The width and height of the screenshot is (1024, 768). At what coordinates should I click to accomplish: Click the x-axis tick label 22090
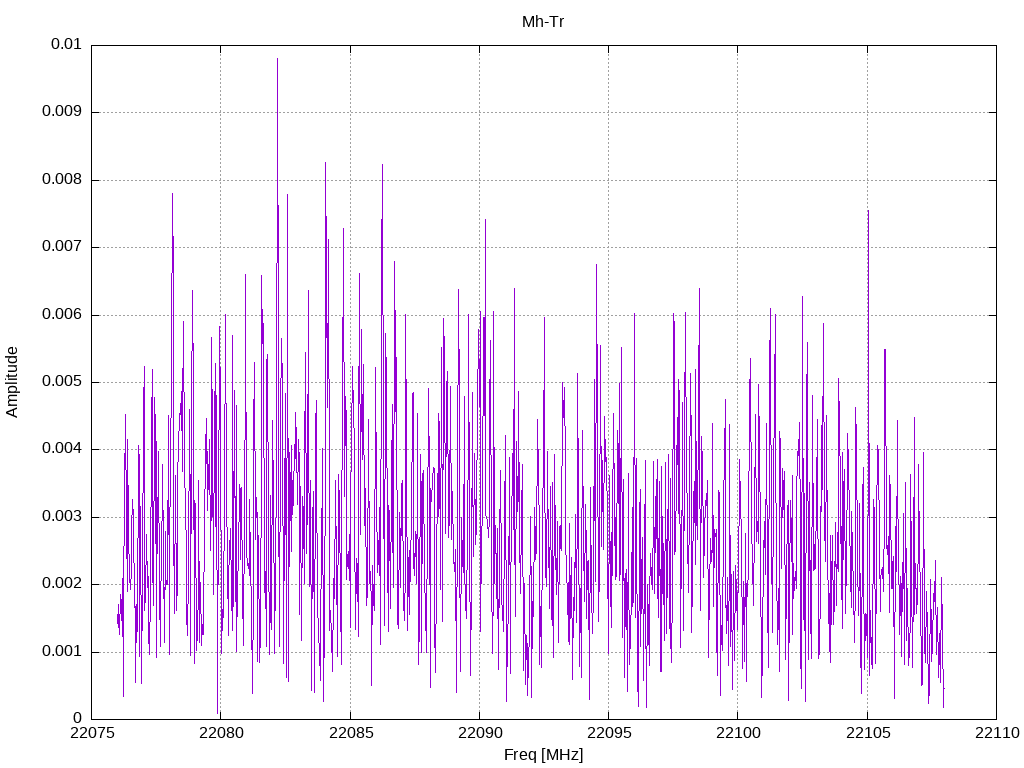tap(480, 733)
